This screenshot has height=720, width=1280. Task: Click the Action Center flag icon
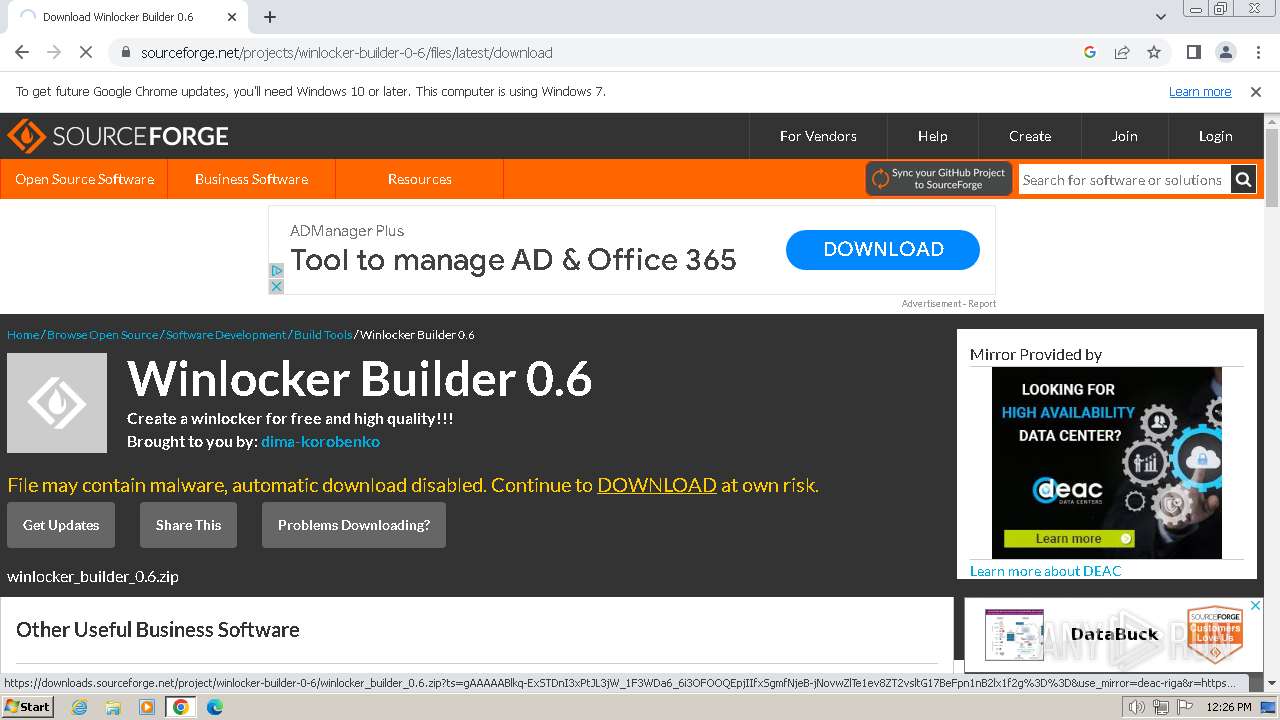coord(1185,707)
